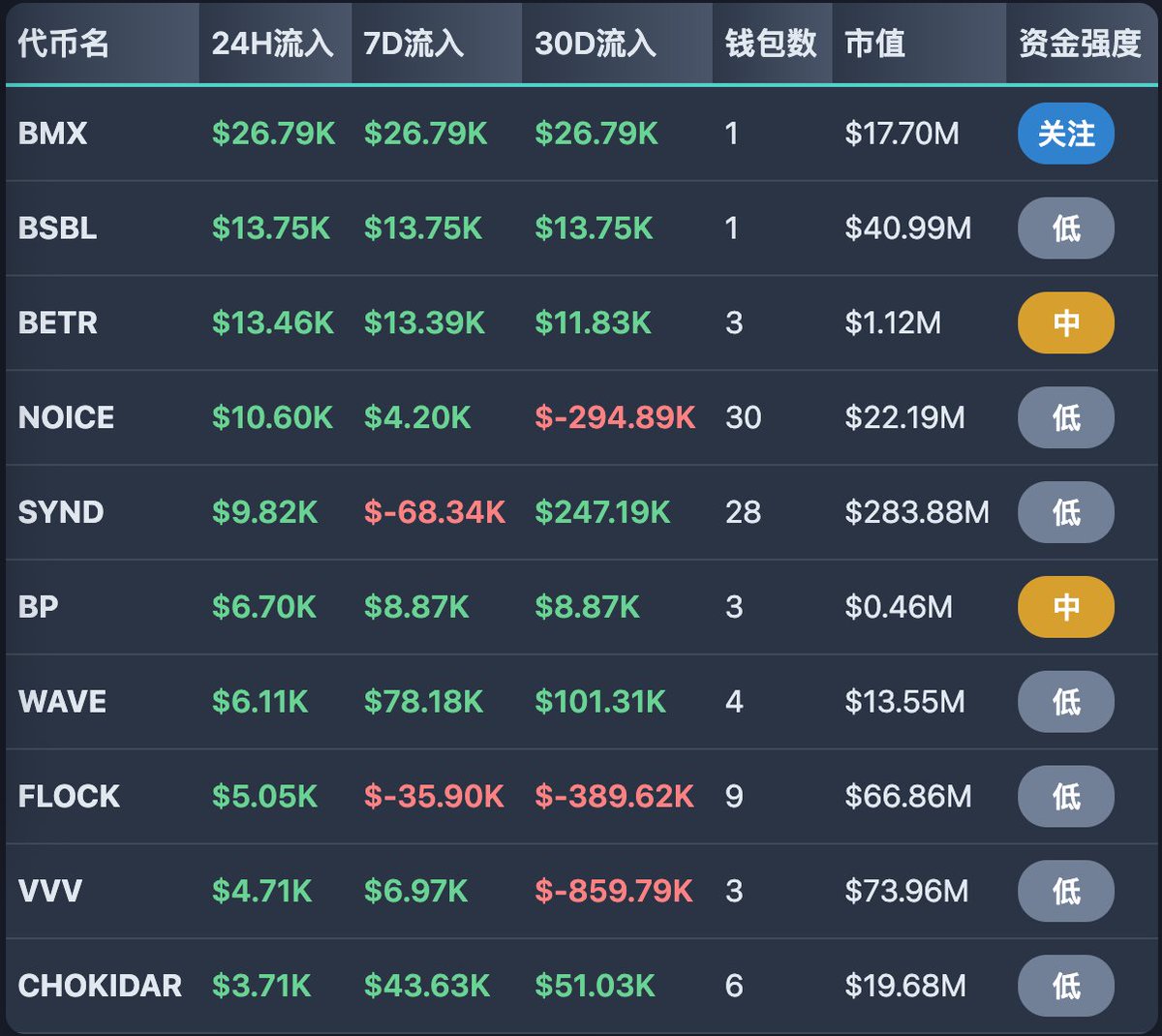The height and width of the screenshot is (1036, 1162).
Task: Click VVV's 30D inflow value $-859.79K
Action: (x=614, y=891)
